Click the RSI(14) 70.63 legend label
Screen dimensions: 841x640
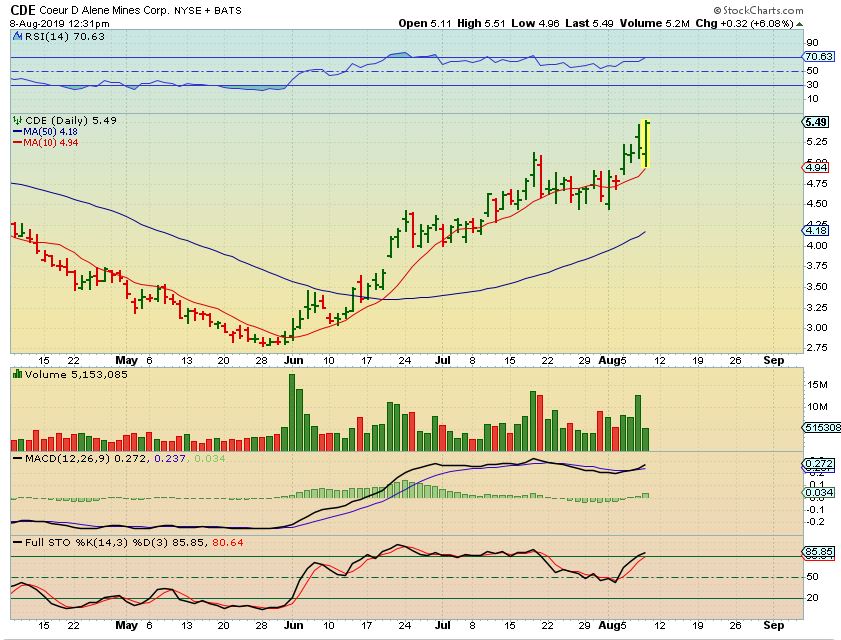(64, 36)
